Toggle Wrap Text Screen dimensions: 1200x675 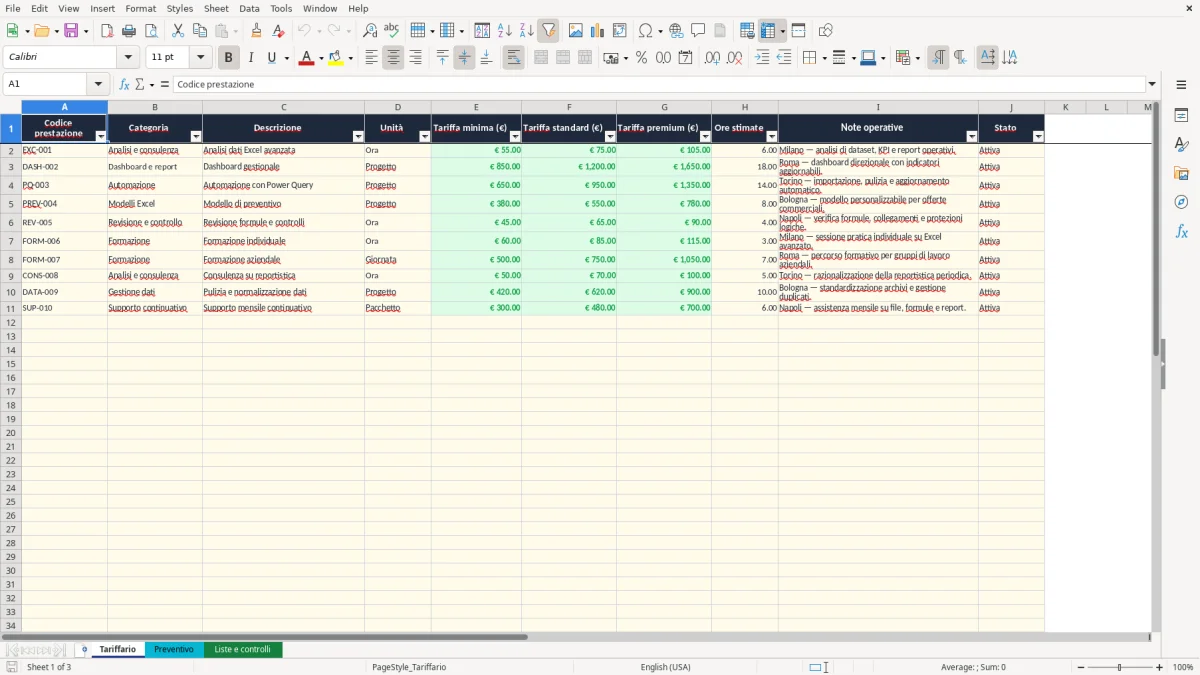point(514,58)
